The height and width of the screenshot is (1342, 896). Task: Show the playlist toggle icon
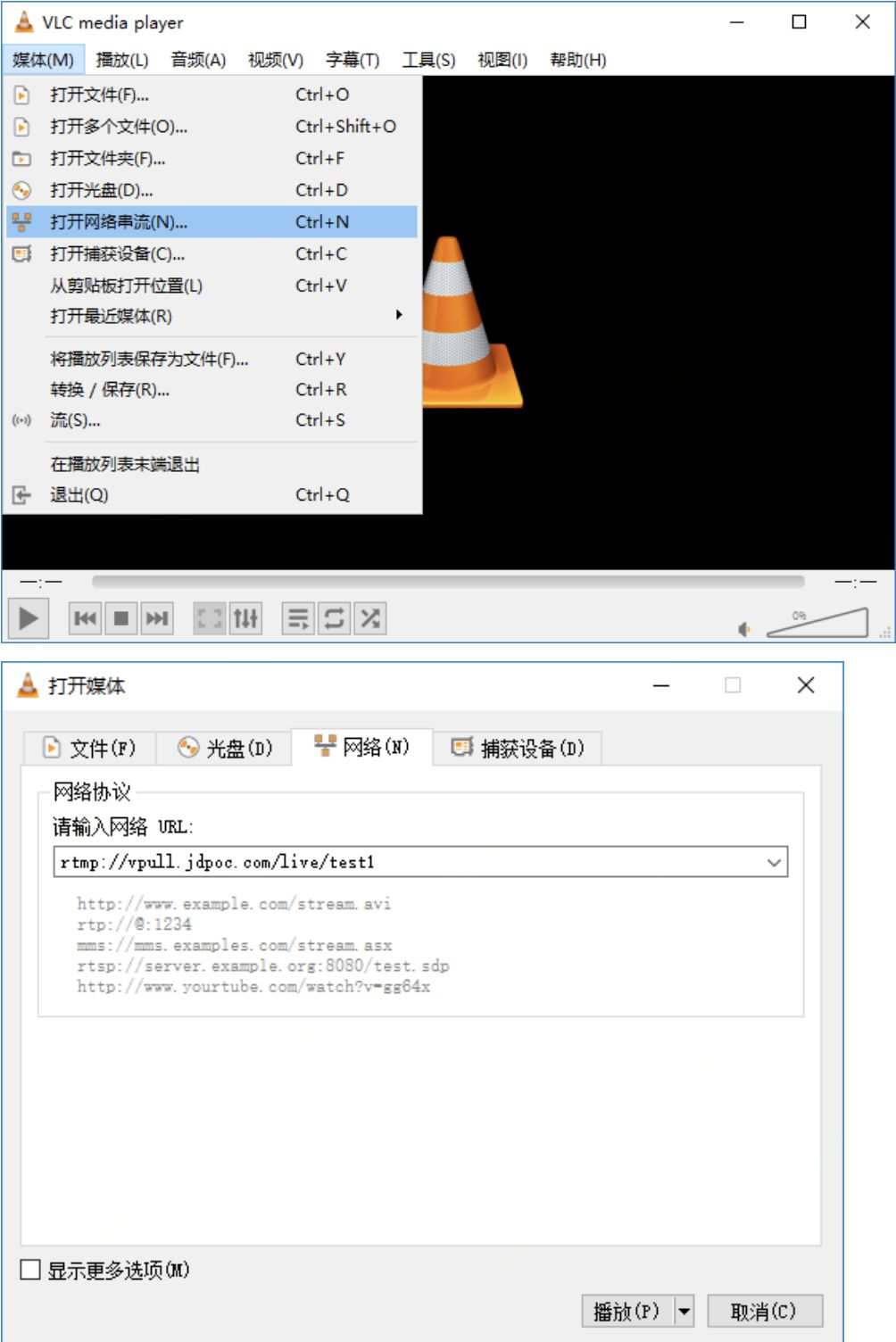click(299, 618)
